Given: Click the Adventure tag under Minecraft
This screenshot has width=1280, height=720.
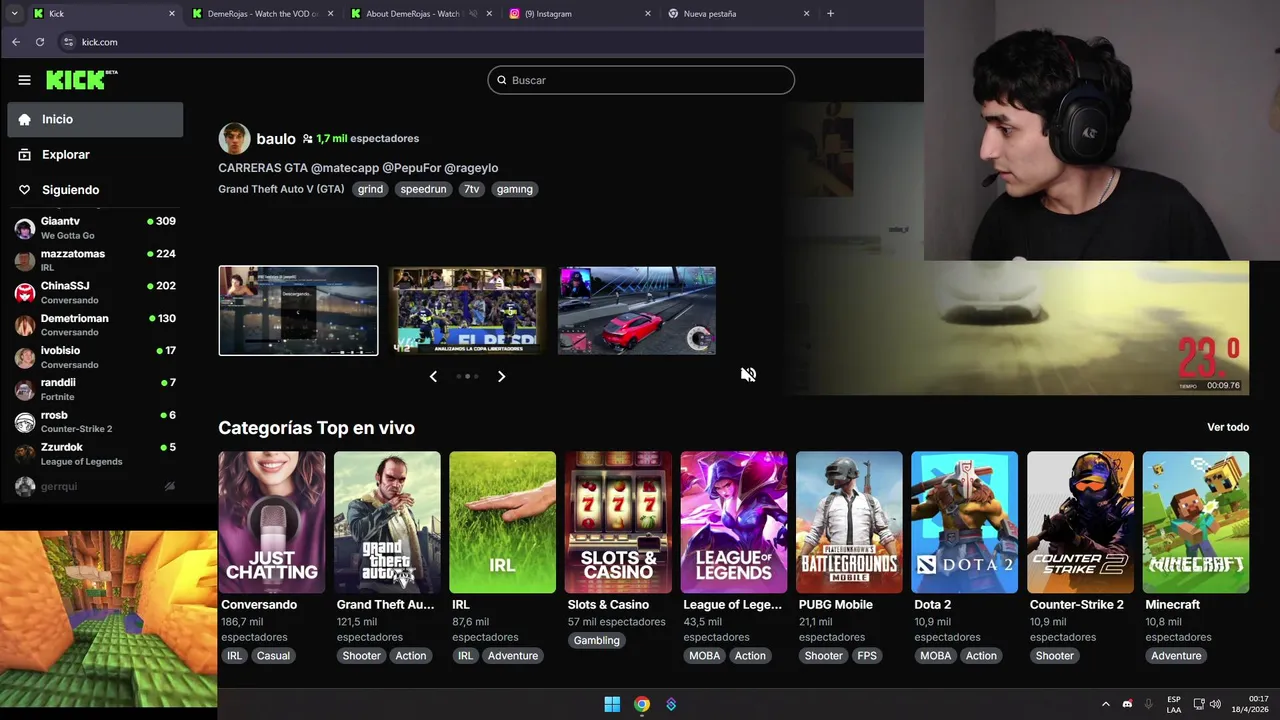Looking at the screenshot, I should click(x=1176, y=656).
